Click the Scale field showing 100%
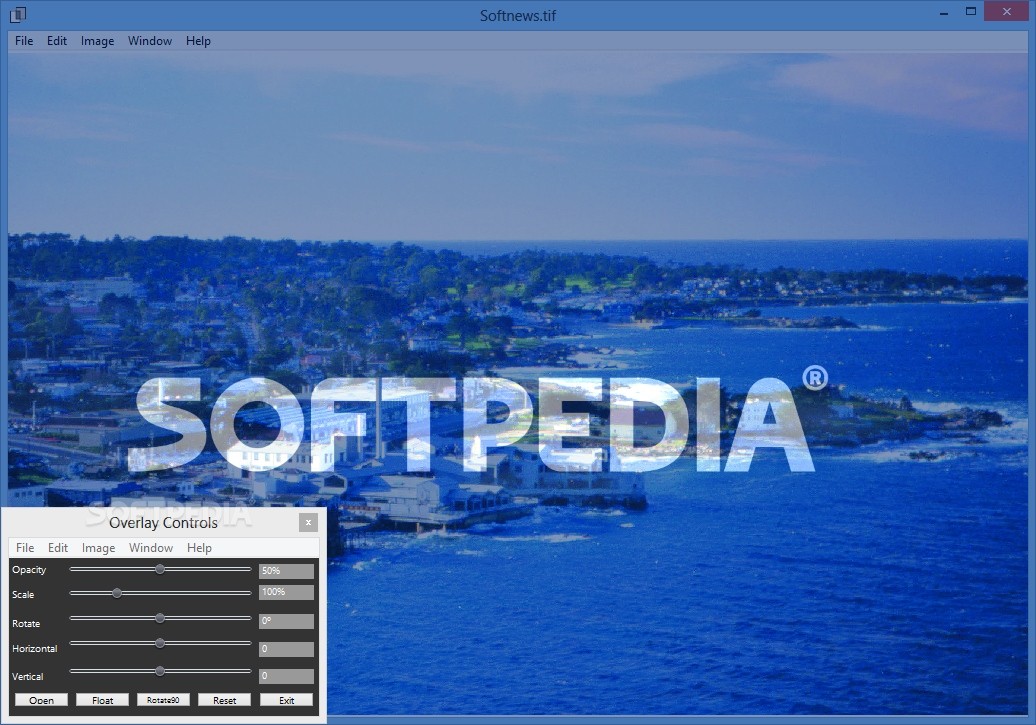 (x=286, y=592)
